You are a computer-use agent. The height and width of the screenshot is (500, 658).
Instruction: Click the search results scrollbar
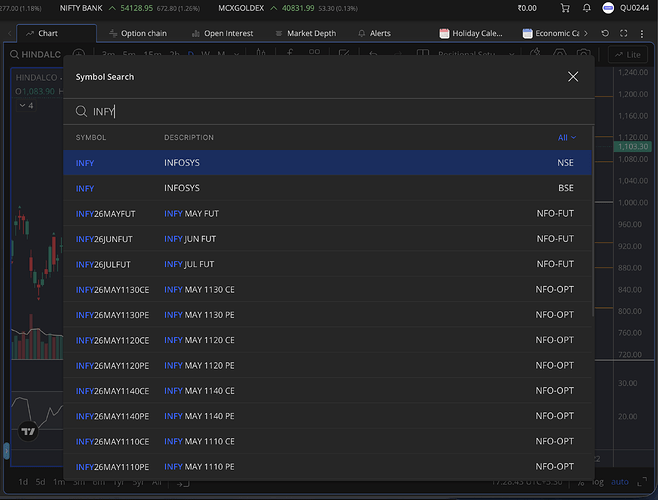pyautogui.click(x=593, y=221)
